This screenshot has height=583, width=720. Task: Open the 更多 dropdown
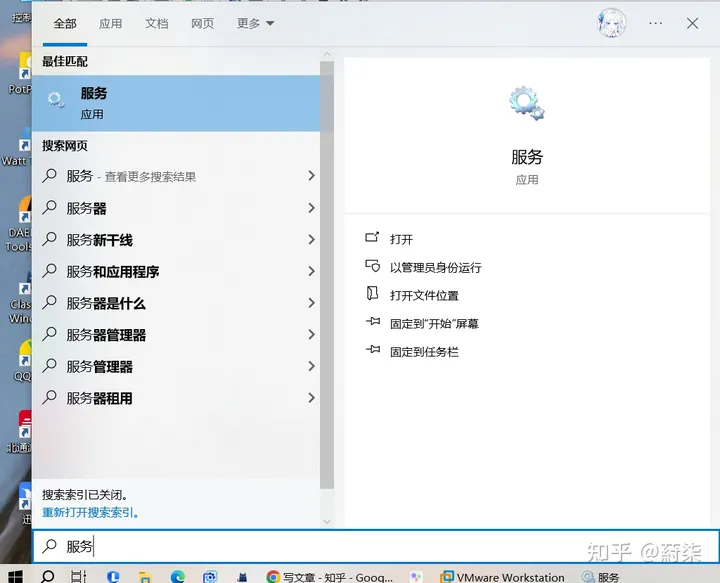pos(255,23)
